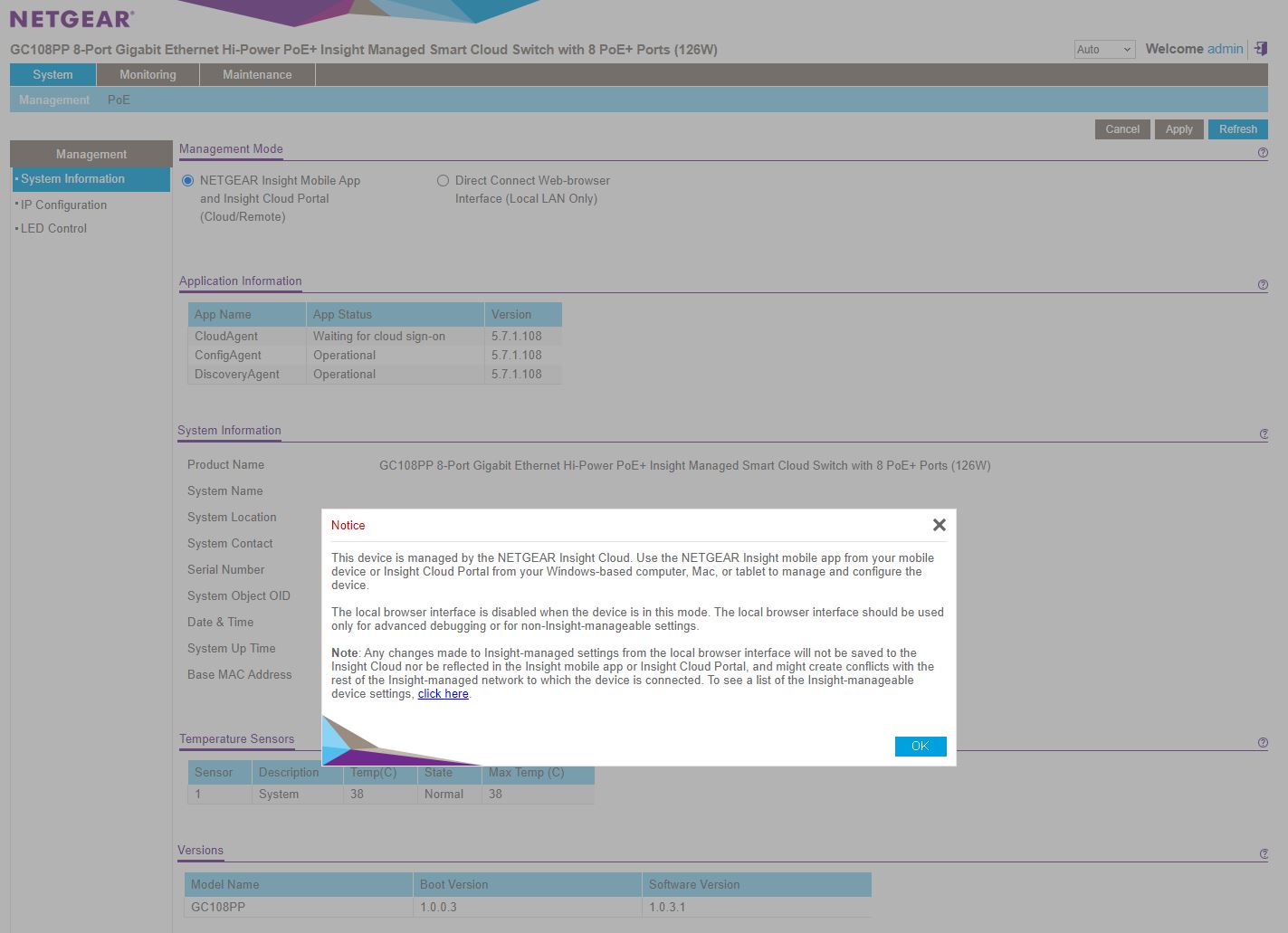Open help for Versions section
Viewport: 1288px width, 933px height.
click(x=1264, y=854)
